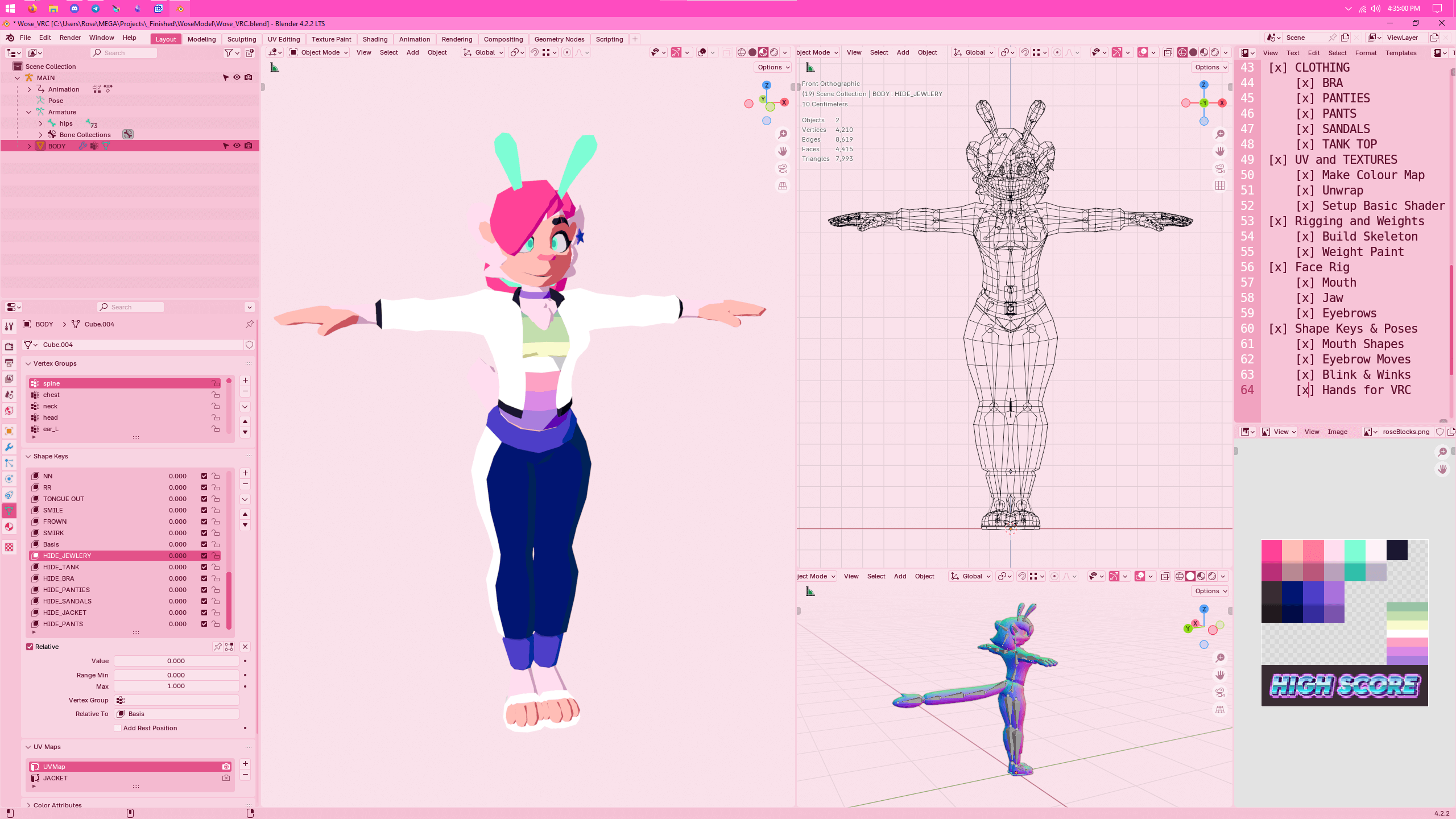Viewport: 1456px width, 819px height.
Task: Lock the chest vertex group
Action: pos(216,395)
